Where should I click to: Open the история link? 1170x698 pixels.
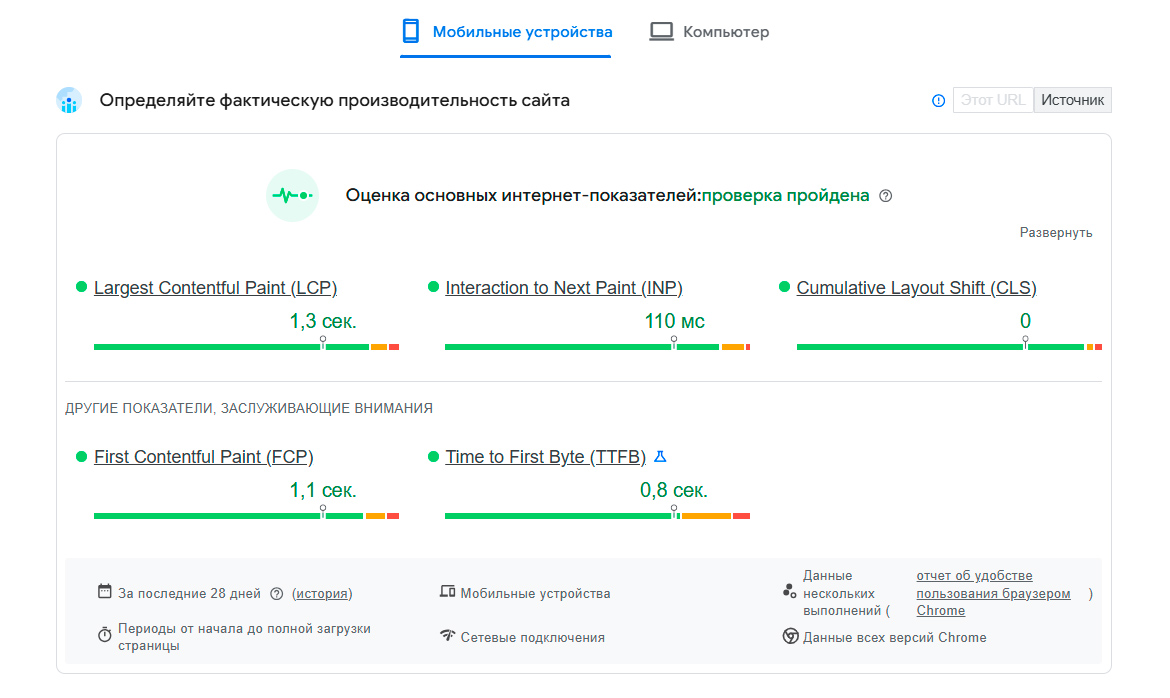click(322, 593)
